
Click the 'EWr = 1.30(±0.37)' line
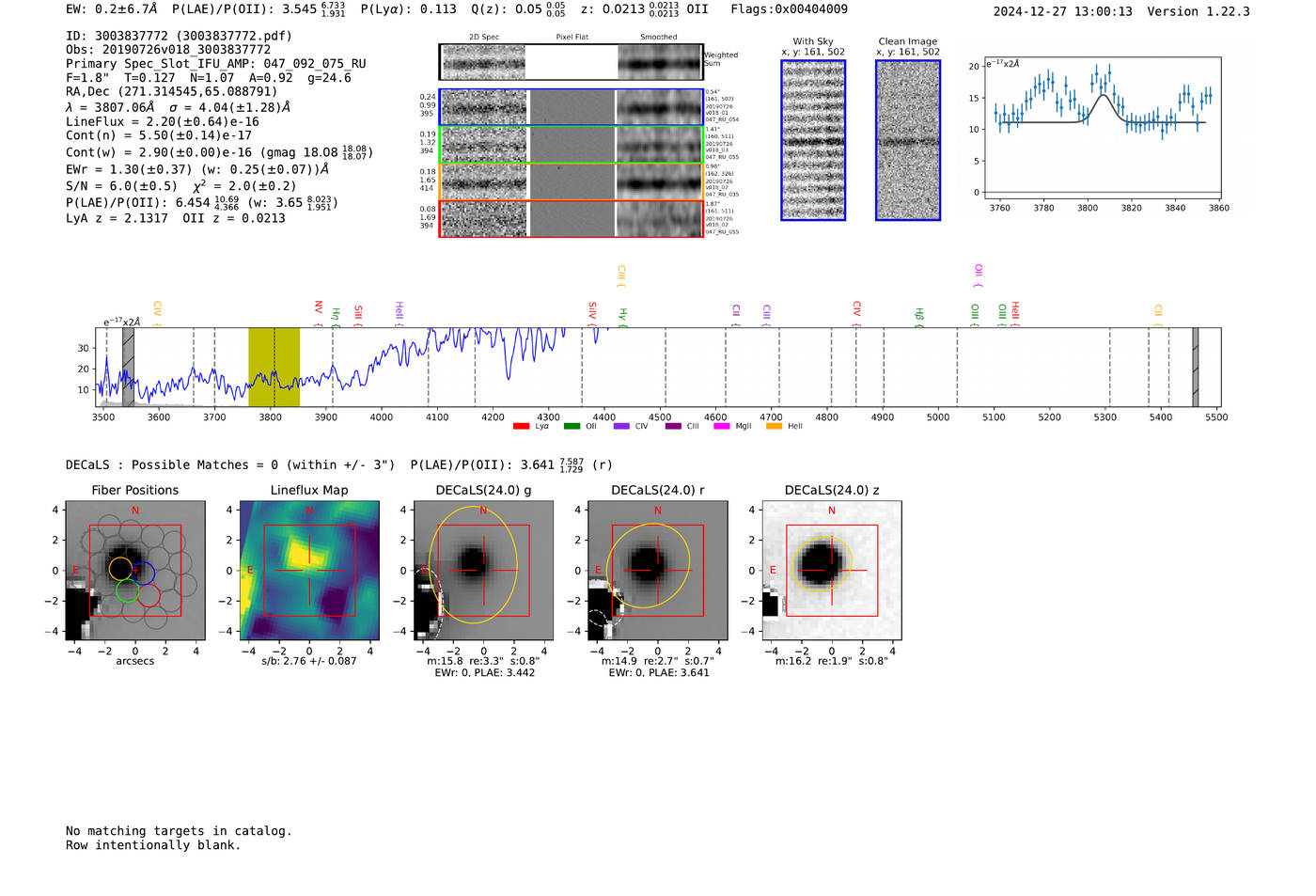click(197, 169)
